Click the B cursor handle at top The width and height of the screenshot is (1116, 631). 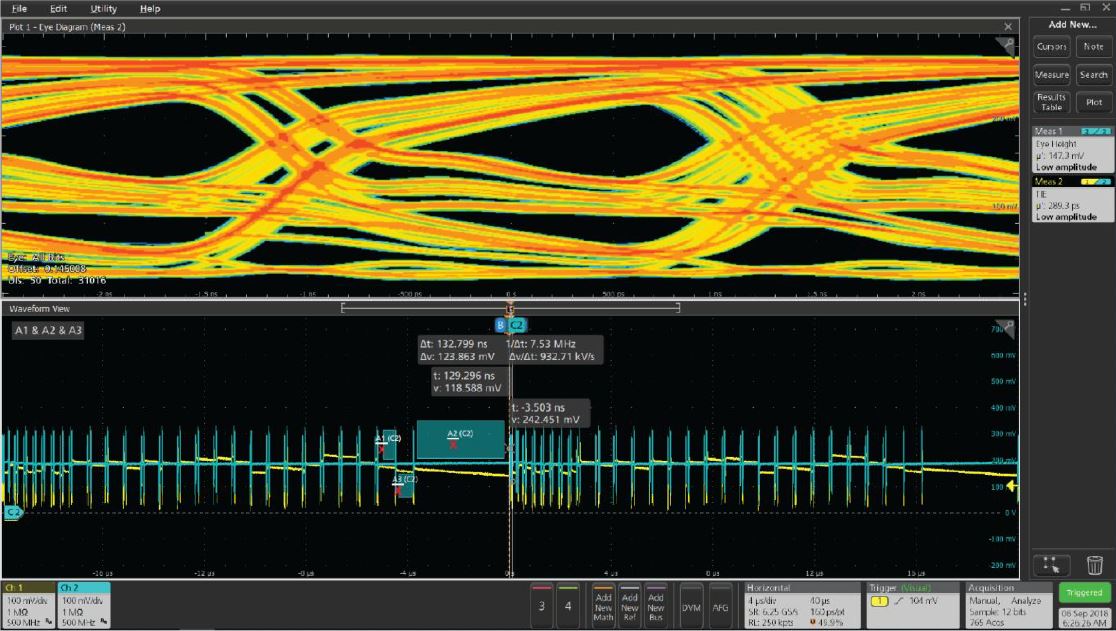[500, 325]
